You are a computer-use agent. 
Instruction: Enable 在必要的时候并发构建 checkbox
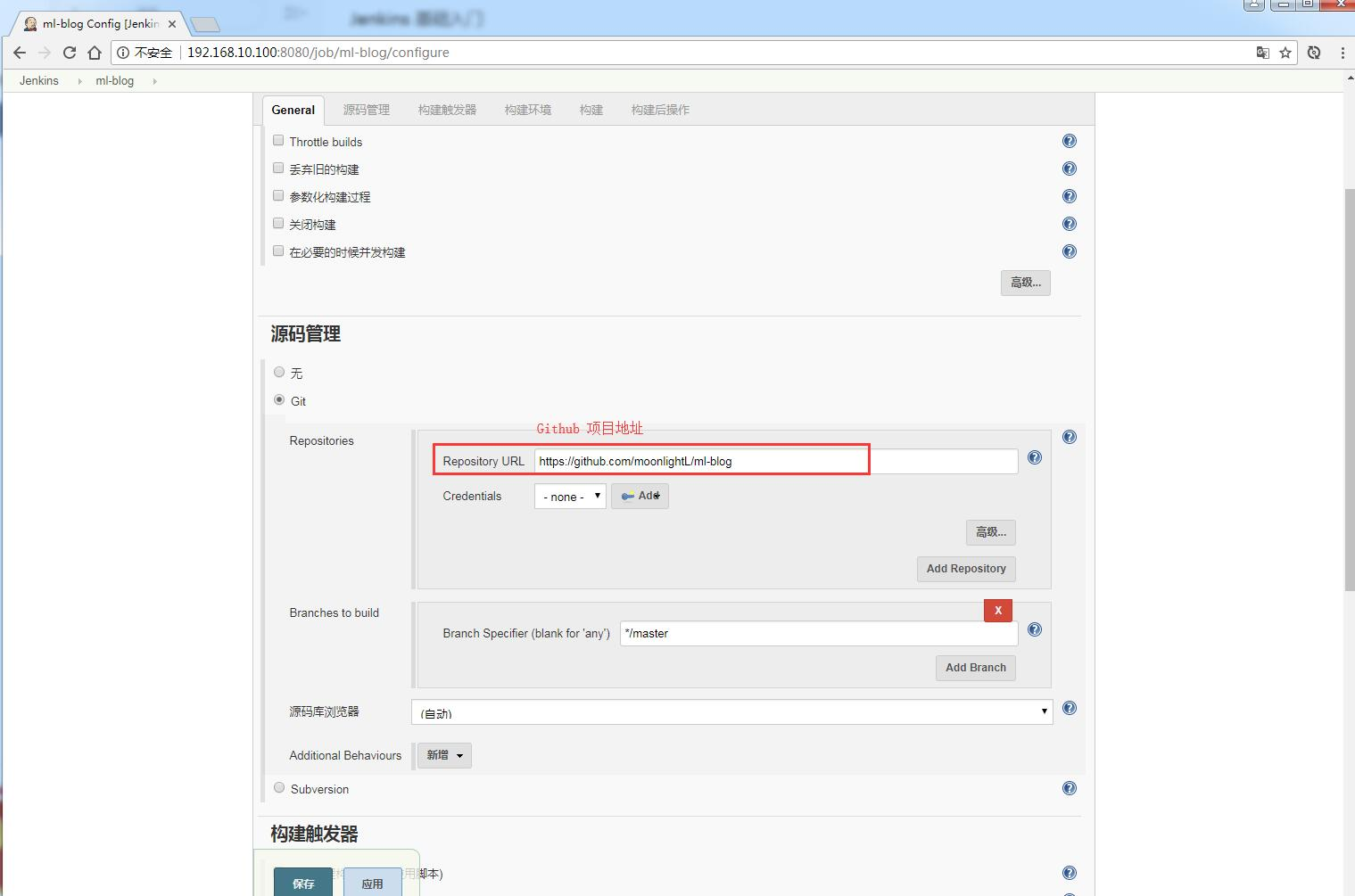pos(278,251)
